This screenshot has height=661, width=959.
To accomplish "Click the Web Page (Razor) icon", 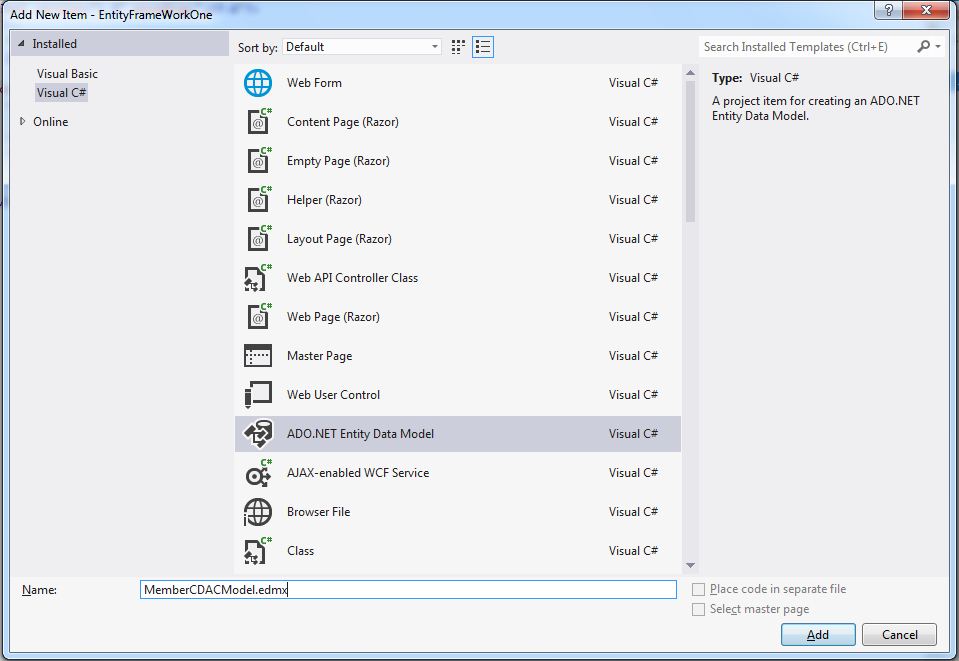I will pyautogui.click(x=259, y=317).
